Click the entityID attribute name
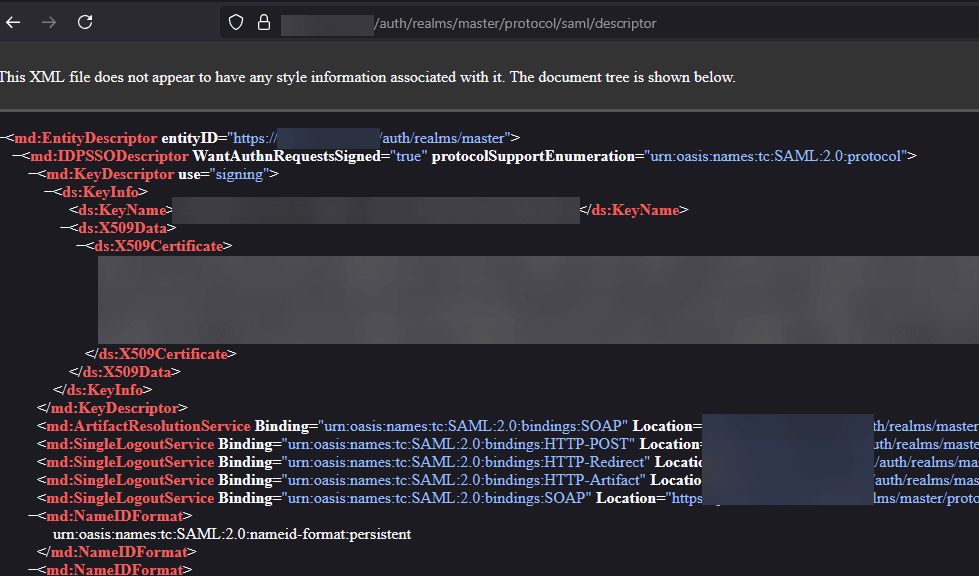Screen dimensions: 979x576 click(189, 138)
